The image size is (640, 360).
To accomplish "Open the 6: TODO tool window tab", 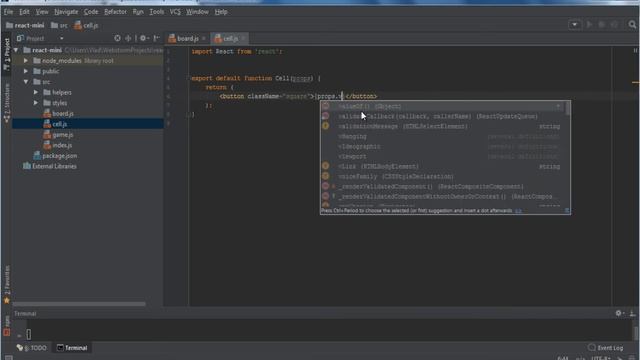I will click(x=32, y=348).
